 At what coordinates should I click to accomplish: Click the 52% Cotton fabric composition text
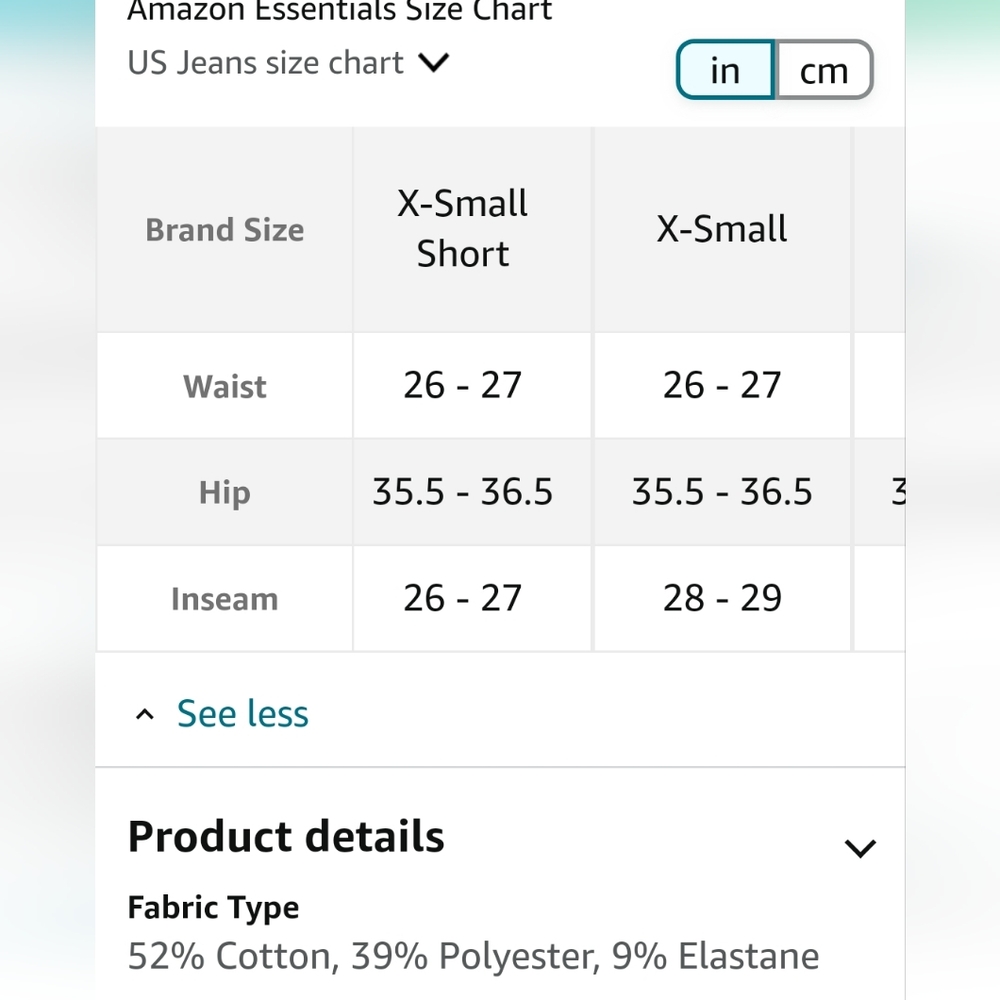pos(473,957)
